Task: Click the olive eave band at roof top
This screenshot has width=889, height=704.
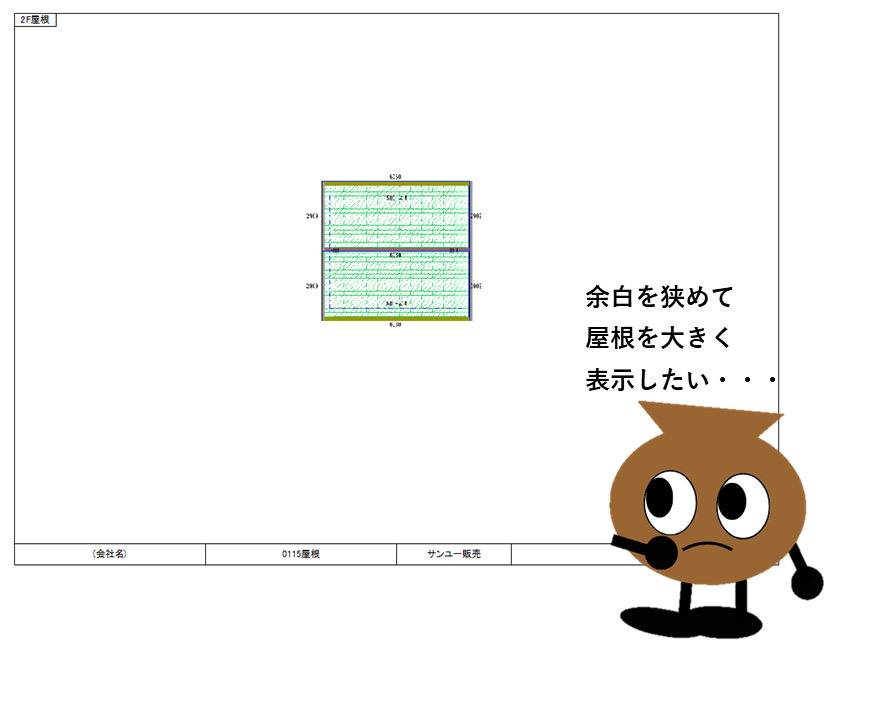Action: tap(396, 184)
